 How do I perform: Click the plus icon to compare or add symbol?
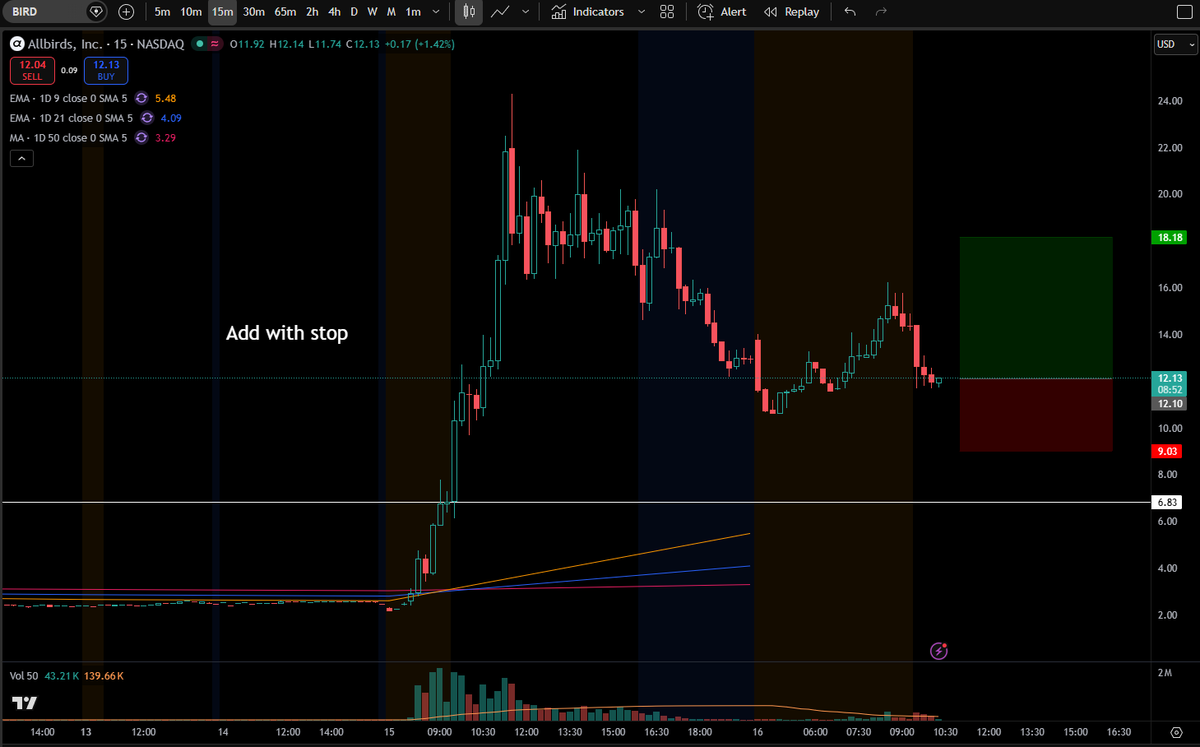click(126, 12)
